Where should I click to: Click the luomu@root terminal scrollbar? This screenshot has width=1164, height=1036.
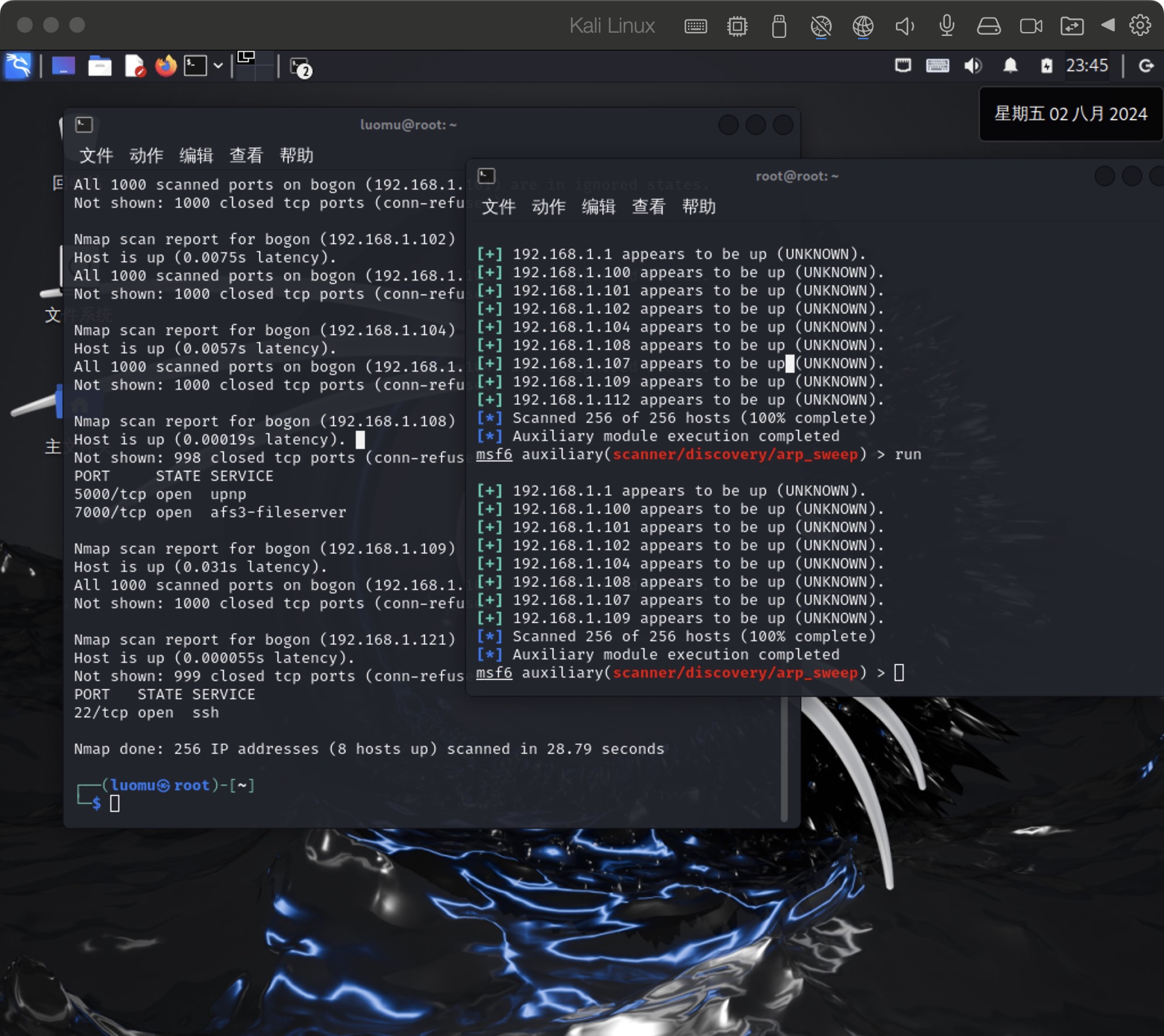(x=784, y=759)
